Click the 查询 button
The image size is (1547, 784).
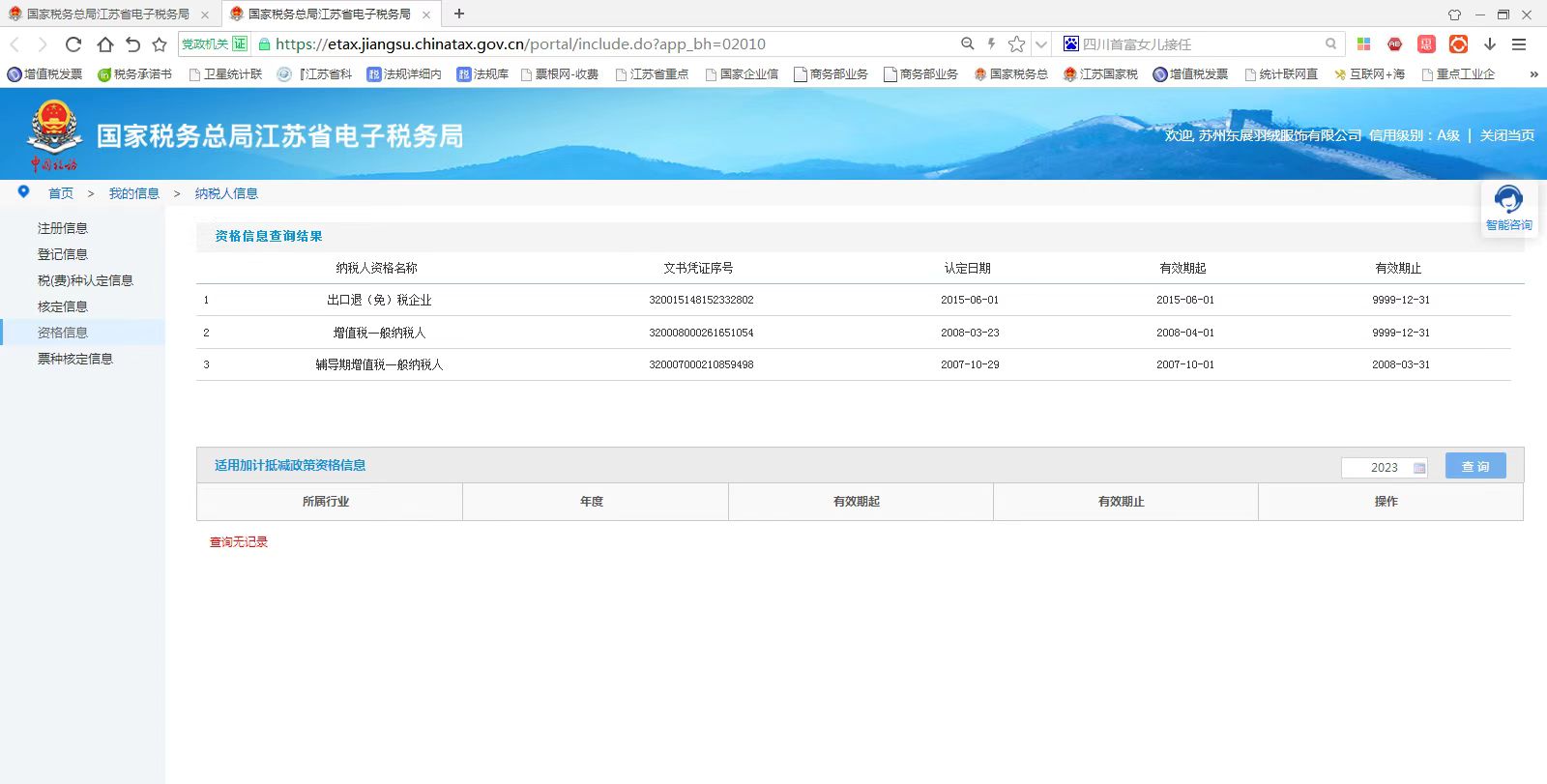[x=1475, y=466]
